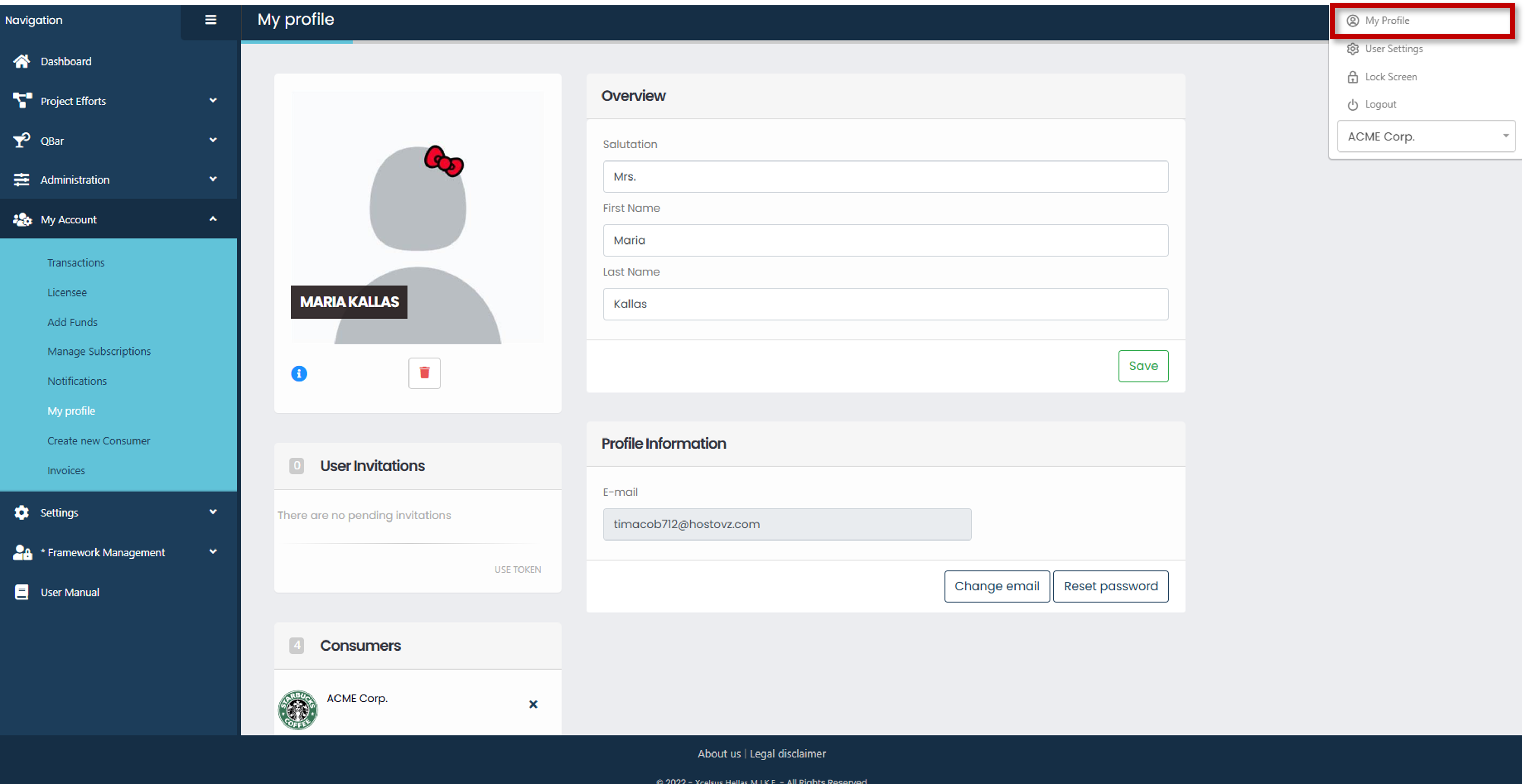The height and width of the screenshot is (784, 1525).
Task: Open the User Manual book icon
Action: click(21, 592)
